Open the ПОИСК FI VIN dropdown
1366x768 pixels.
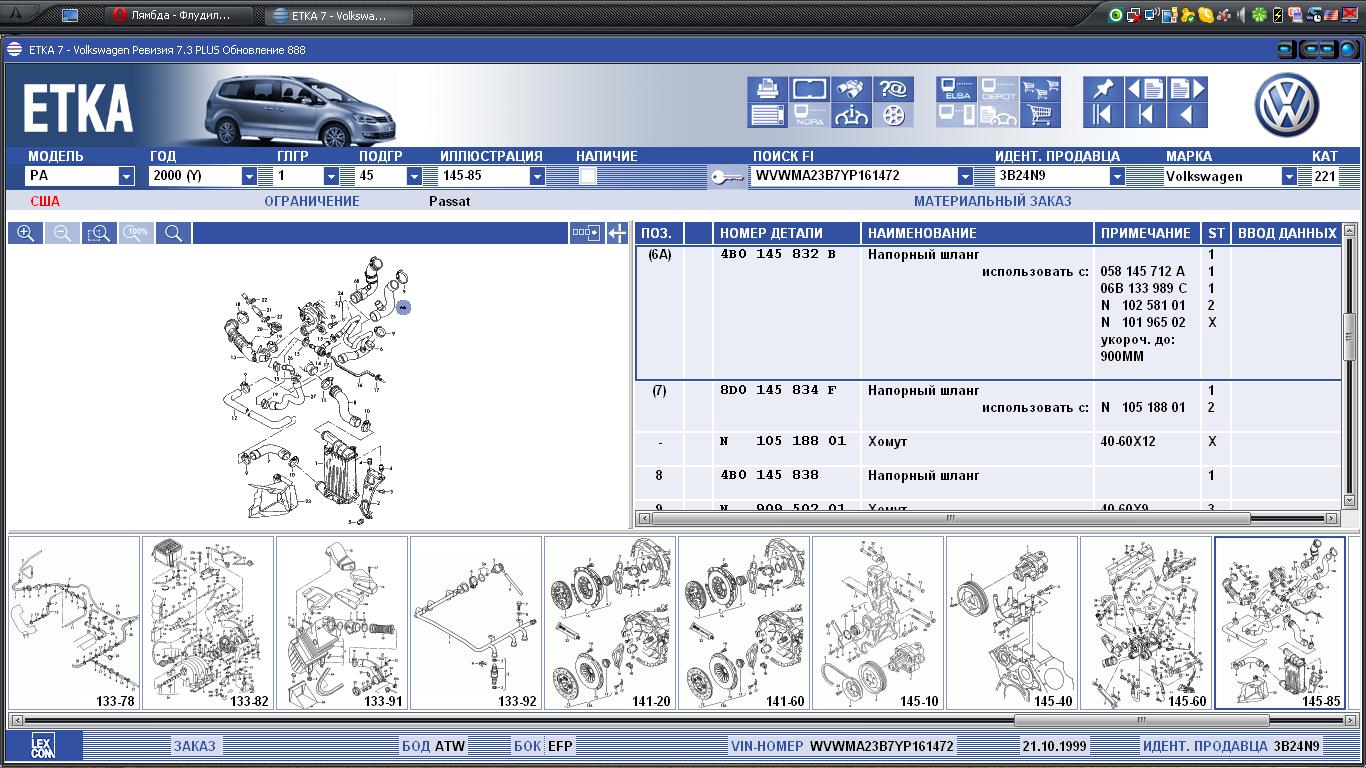click(965, 176)
